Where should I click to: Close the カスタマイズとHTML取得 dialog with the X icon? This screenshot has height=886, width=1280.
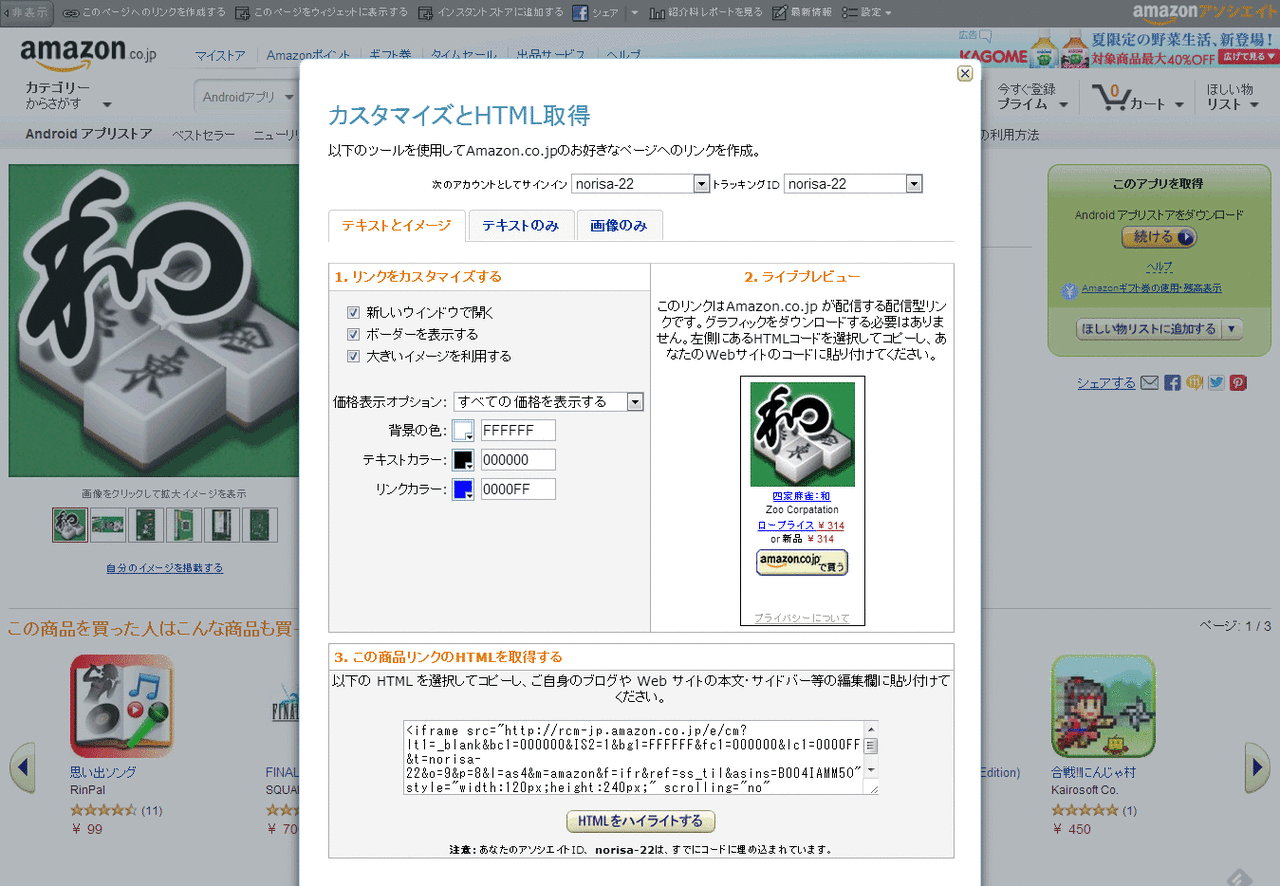coord(964,73)
